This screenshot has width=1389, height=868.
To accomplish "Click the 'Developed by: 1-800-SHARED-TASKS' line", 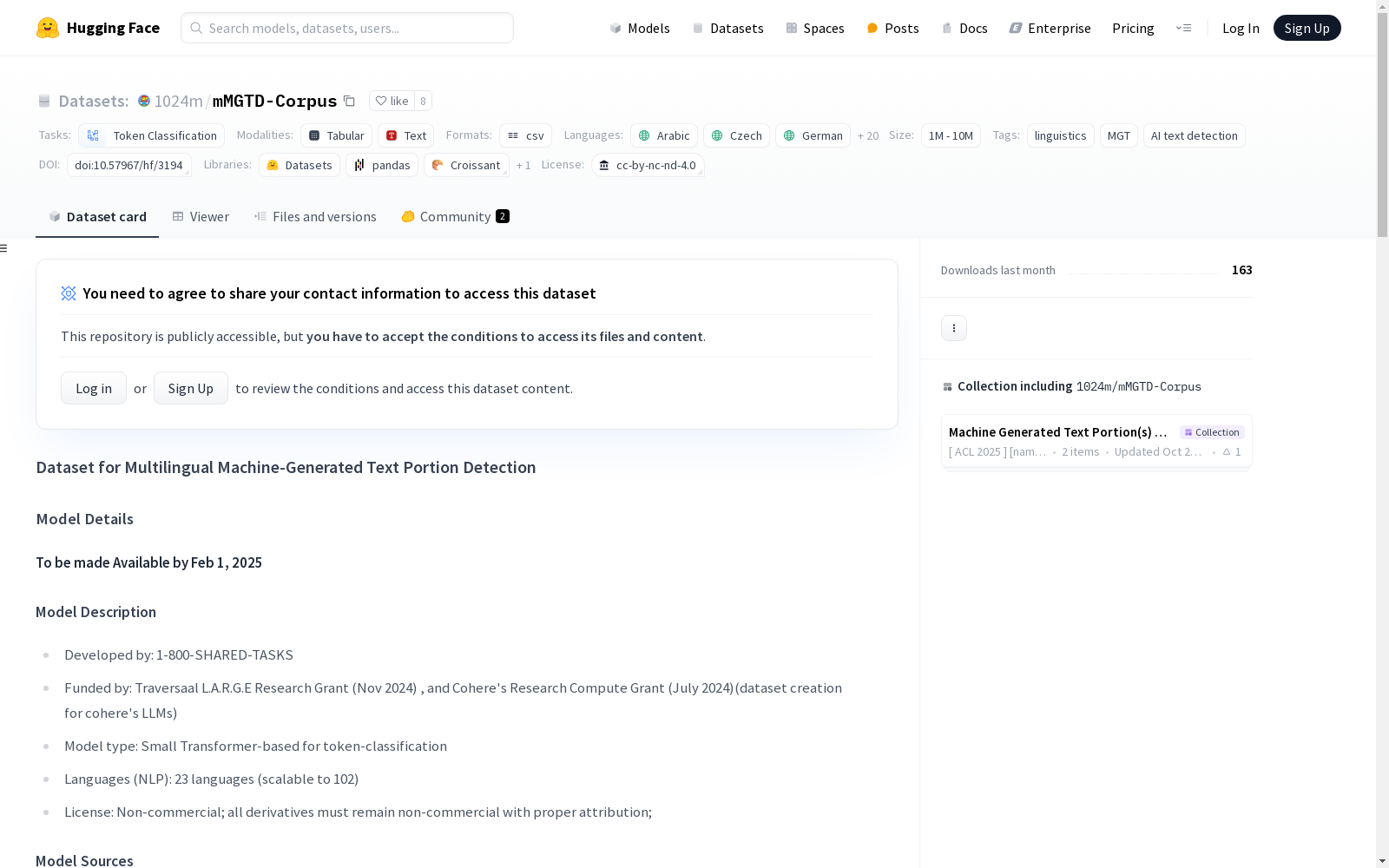I will pos(179,655).
